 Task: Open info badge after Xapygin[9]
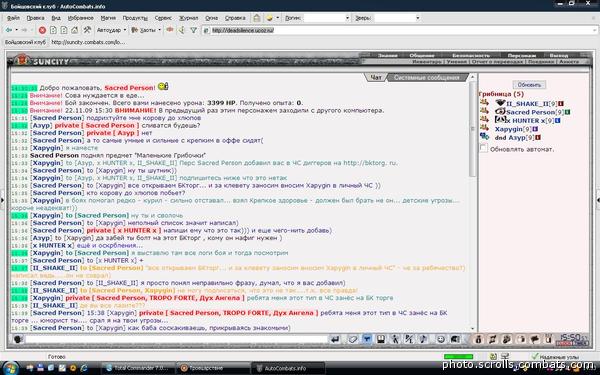535,129
